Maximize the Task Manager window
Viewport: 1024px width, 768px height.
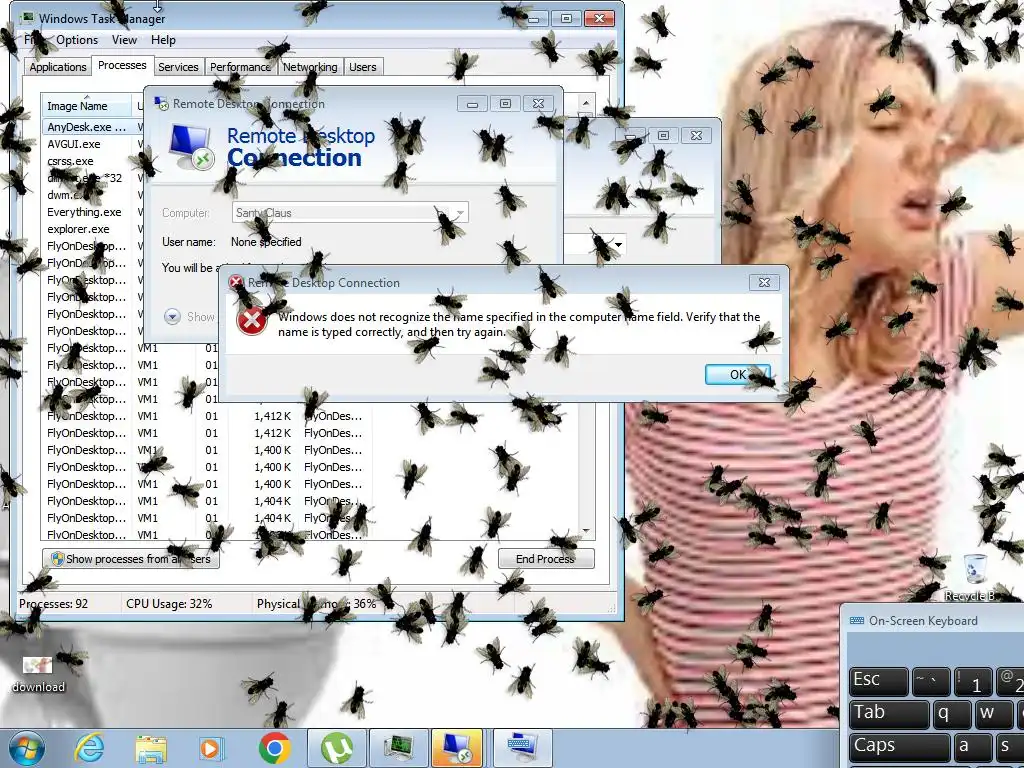[x=566, y=18]
